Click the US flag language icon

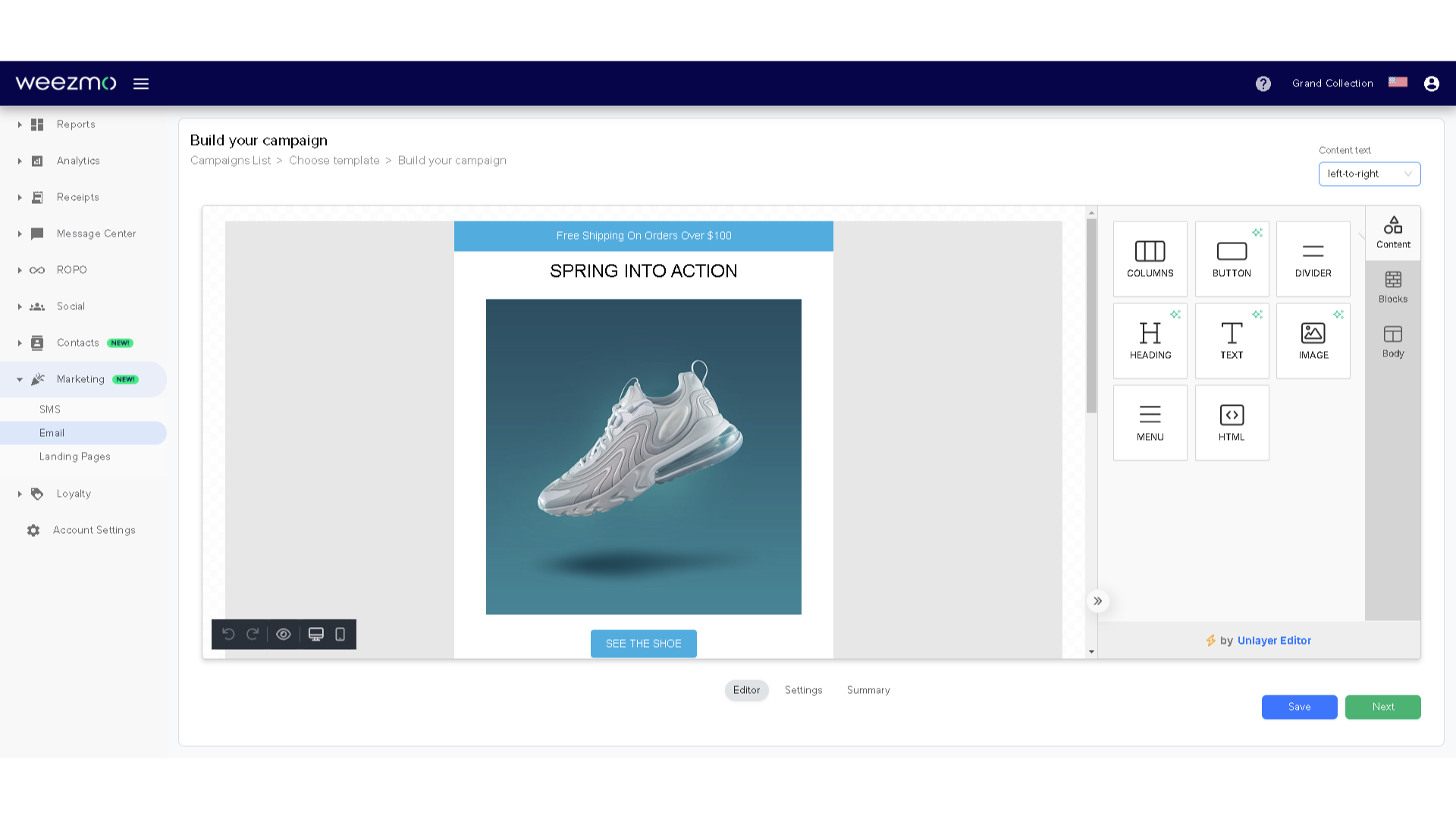click(x=1398, y=82)
